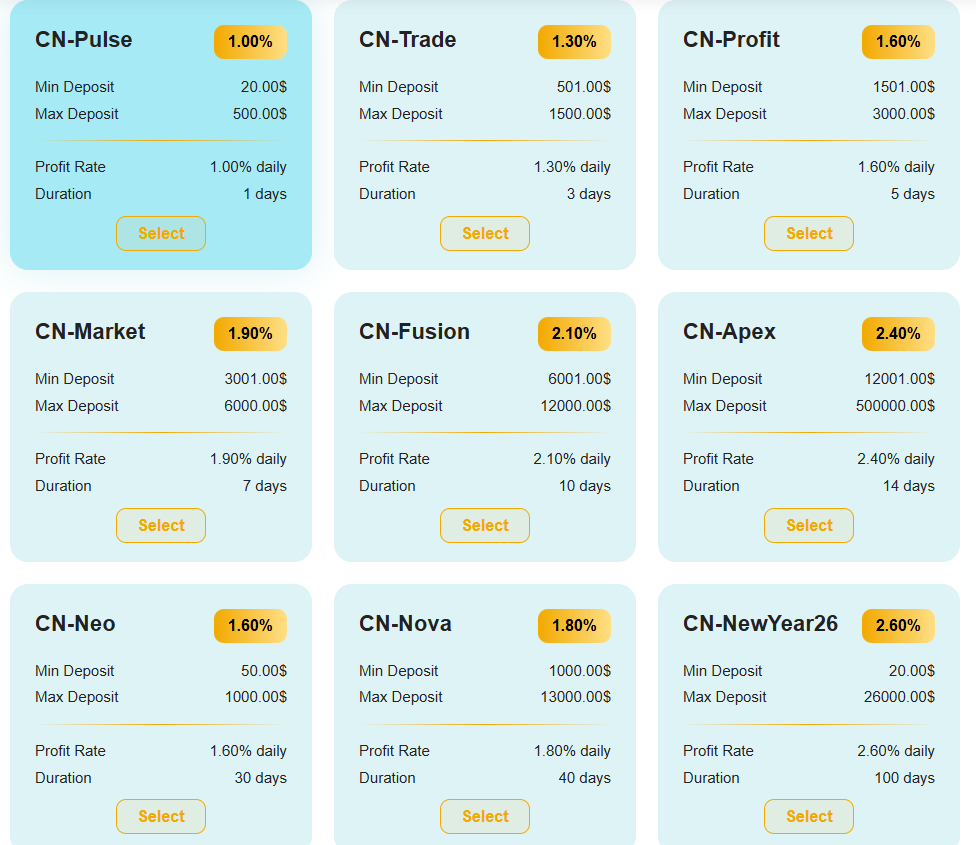
Task: Choose the CN-Profit plan Select button
Action: pyautogui.click(x=809, y=233)
